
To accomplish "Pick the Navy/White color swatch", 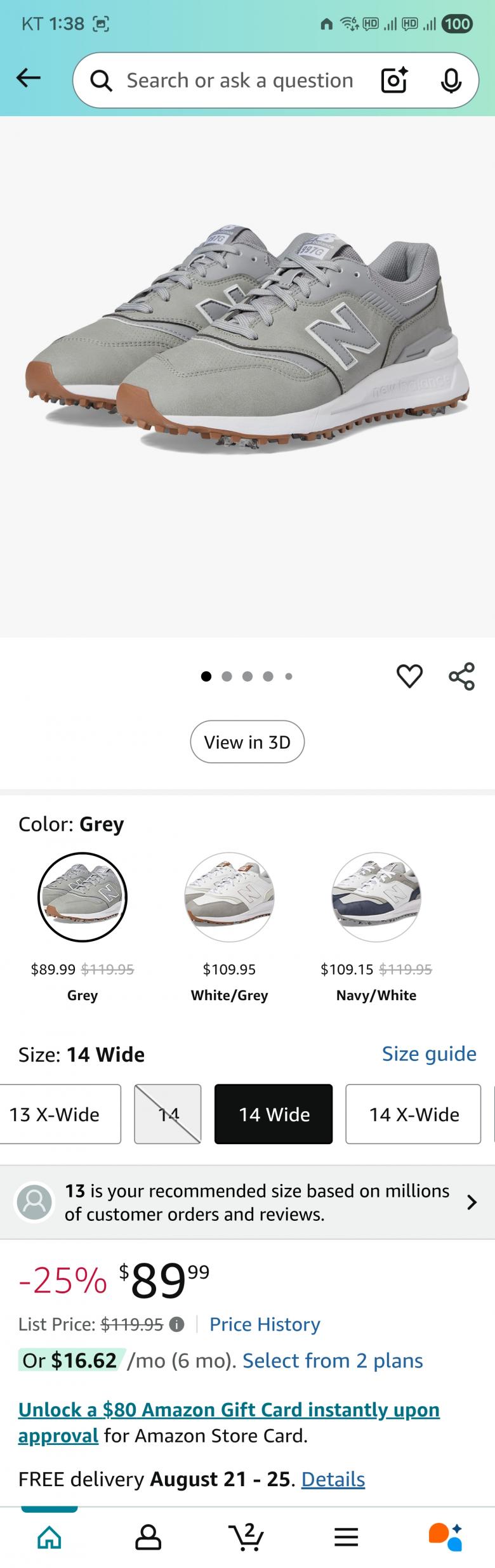I will coord(376,897).
